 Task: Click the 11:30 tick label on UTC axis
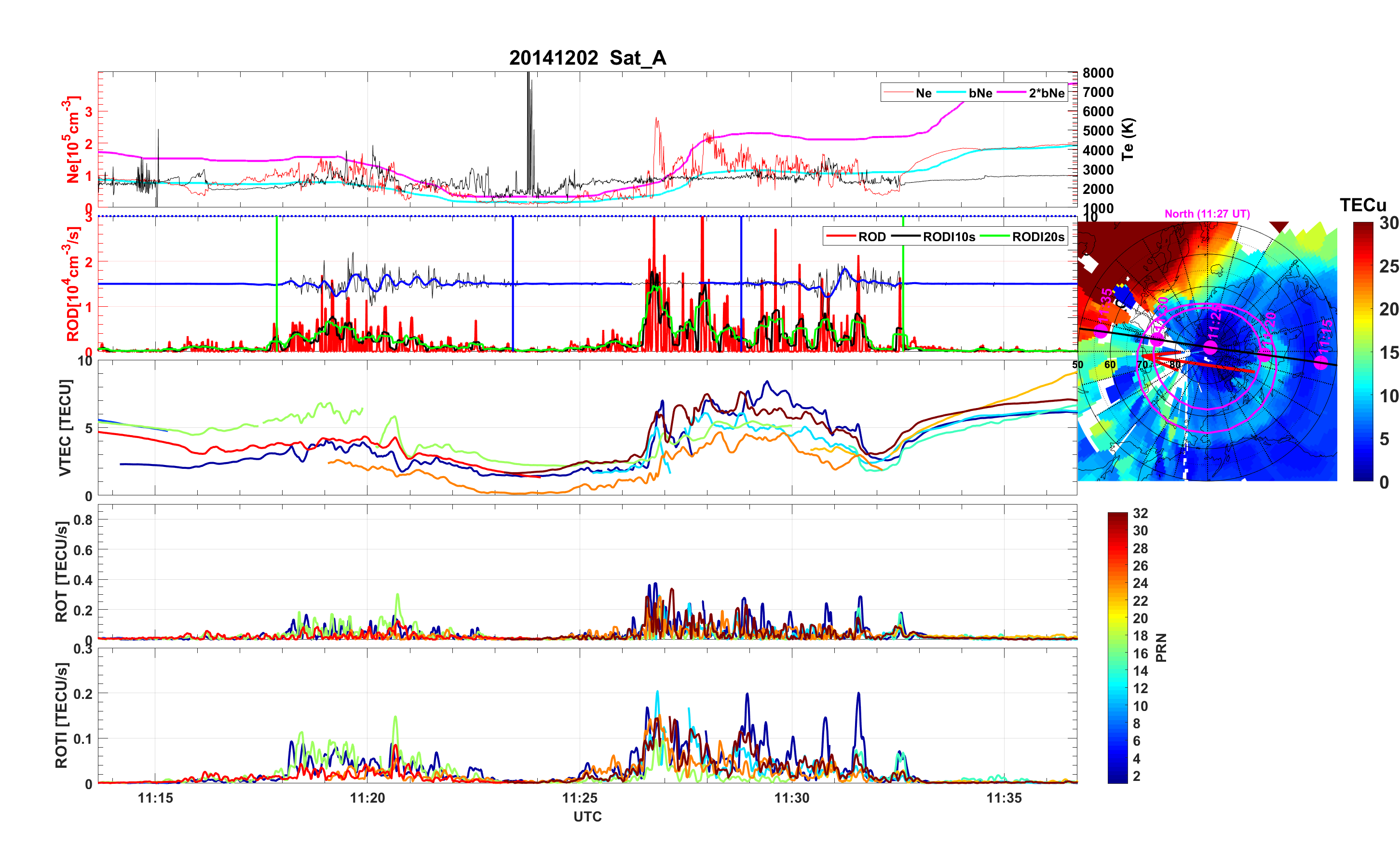[x=791, y=797]
